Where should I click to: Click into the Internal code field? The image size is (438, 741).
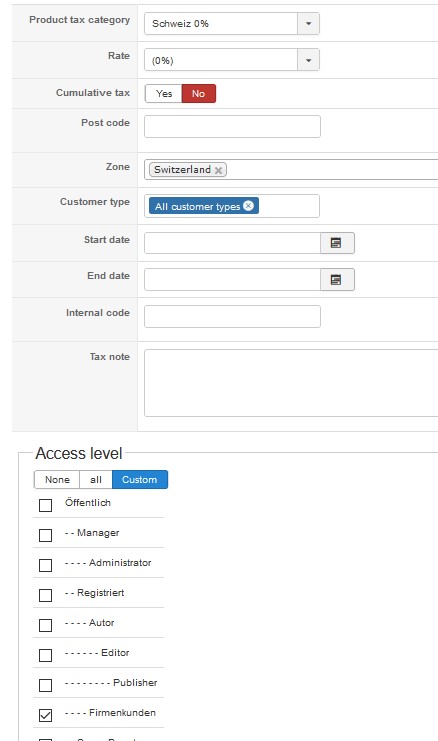pyautogui.click(x=232, y=317)
